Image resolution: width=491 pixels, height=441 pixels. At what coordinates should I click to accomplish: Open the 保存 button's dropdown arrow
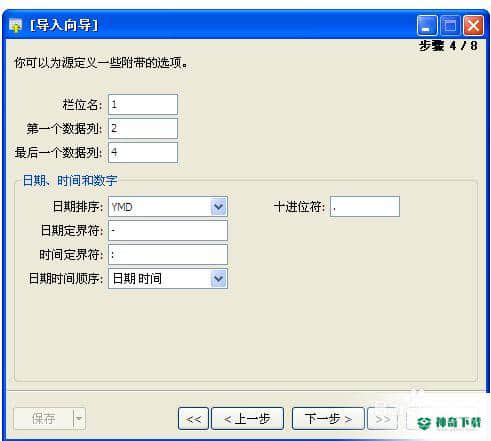(x=79, y=418)
